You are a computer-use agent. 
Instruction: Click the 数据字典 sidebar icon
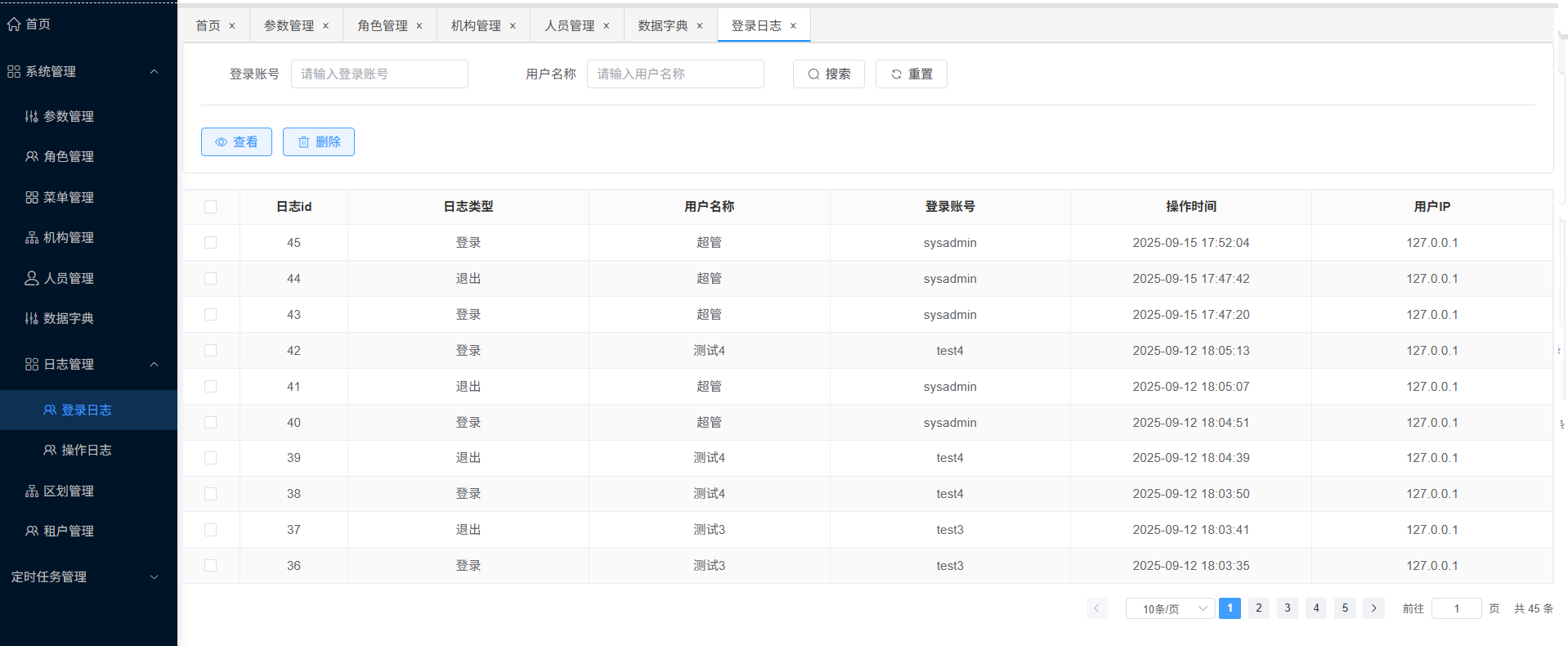click(32, 319)
